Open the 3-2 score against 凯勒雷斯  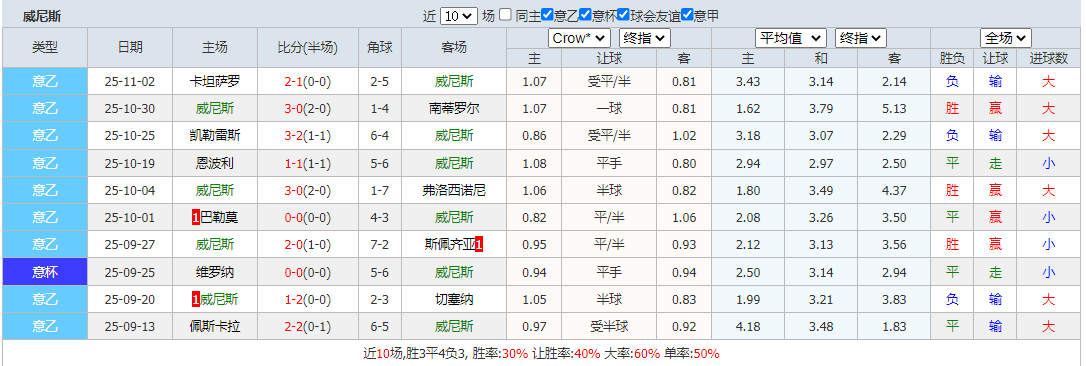pos(295,136)
